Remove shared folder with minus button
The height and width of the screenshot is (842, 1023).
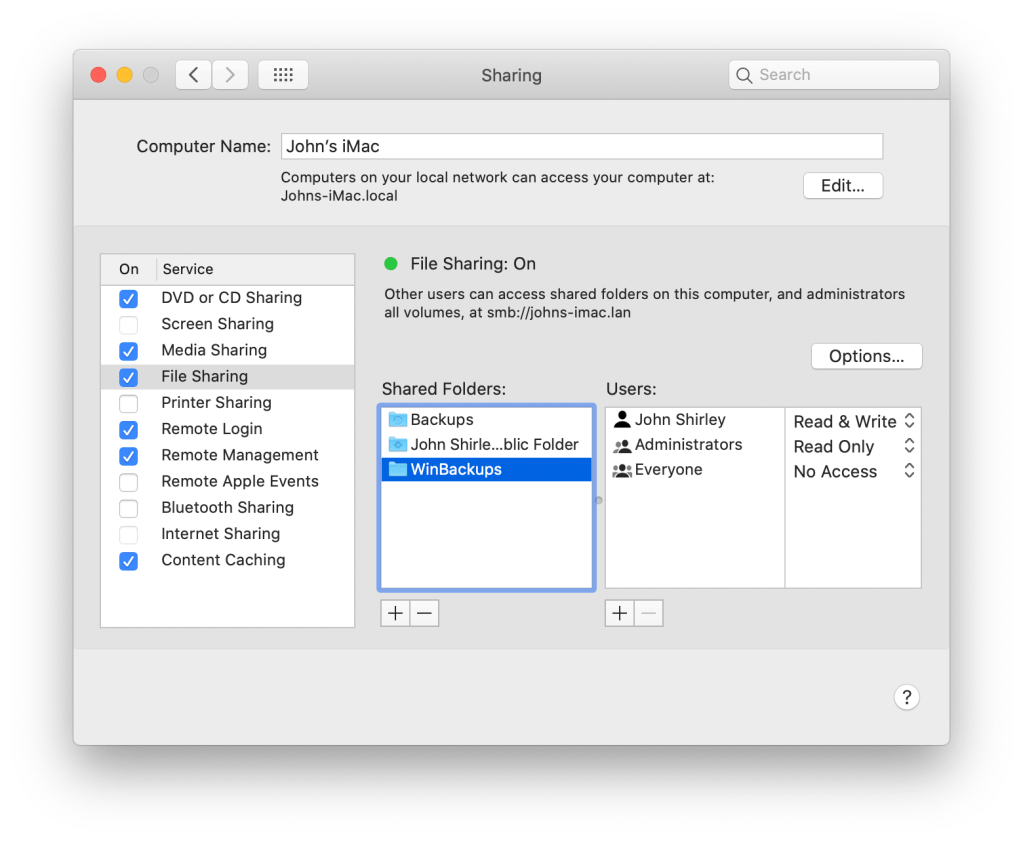(424, 613)
